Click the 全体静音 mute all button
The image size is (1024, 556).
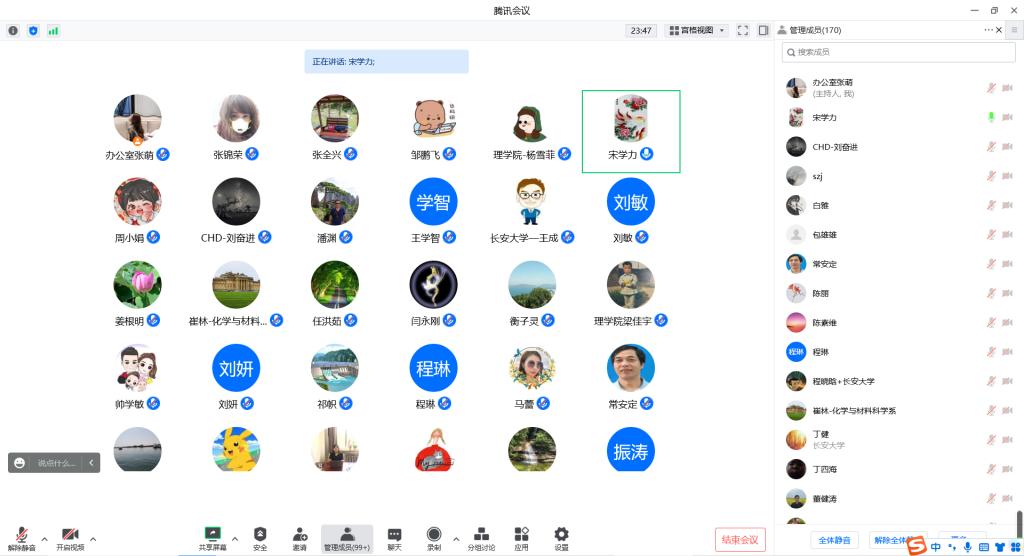click(834, 540)
